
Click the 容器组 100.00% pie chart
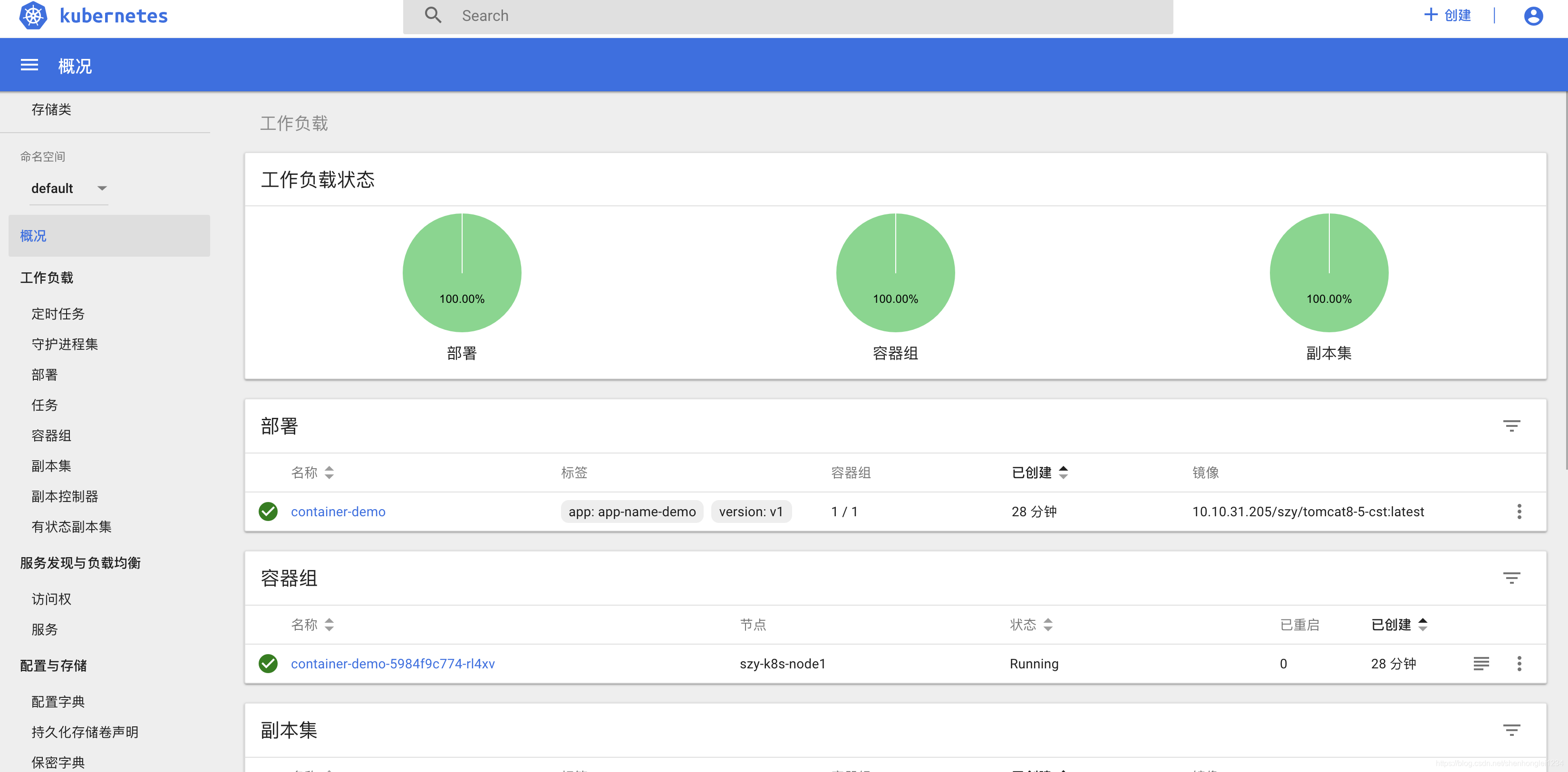[895, 273]
